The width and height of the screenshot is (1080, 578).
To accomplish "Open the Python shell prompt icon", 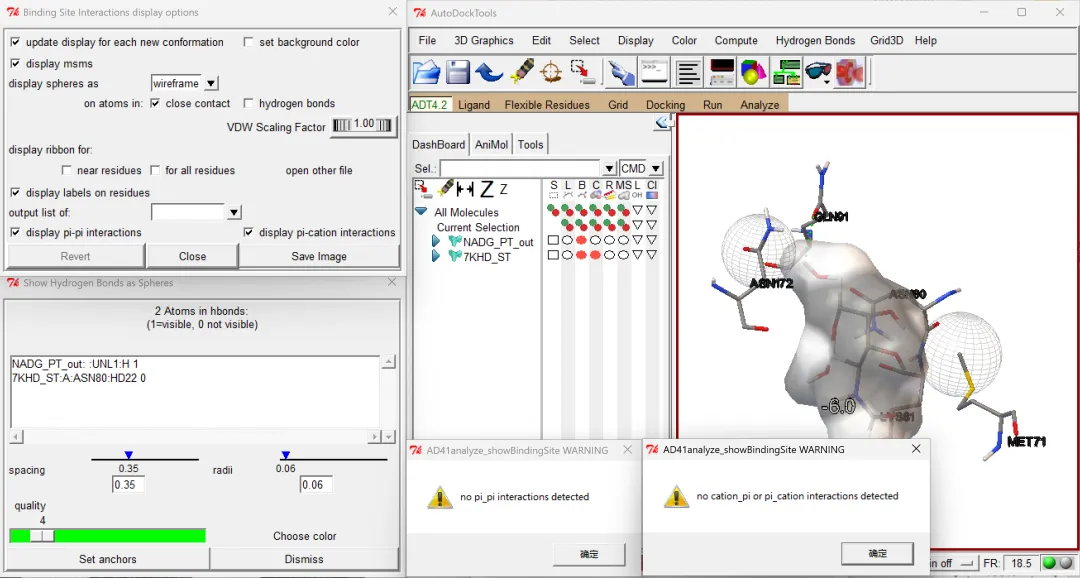I will click(654, 72).
